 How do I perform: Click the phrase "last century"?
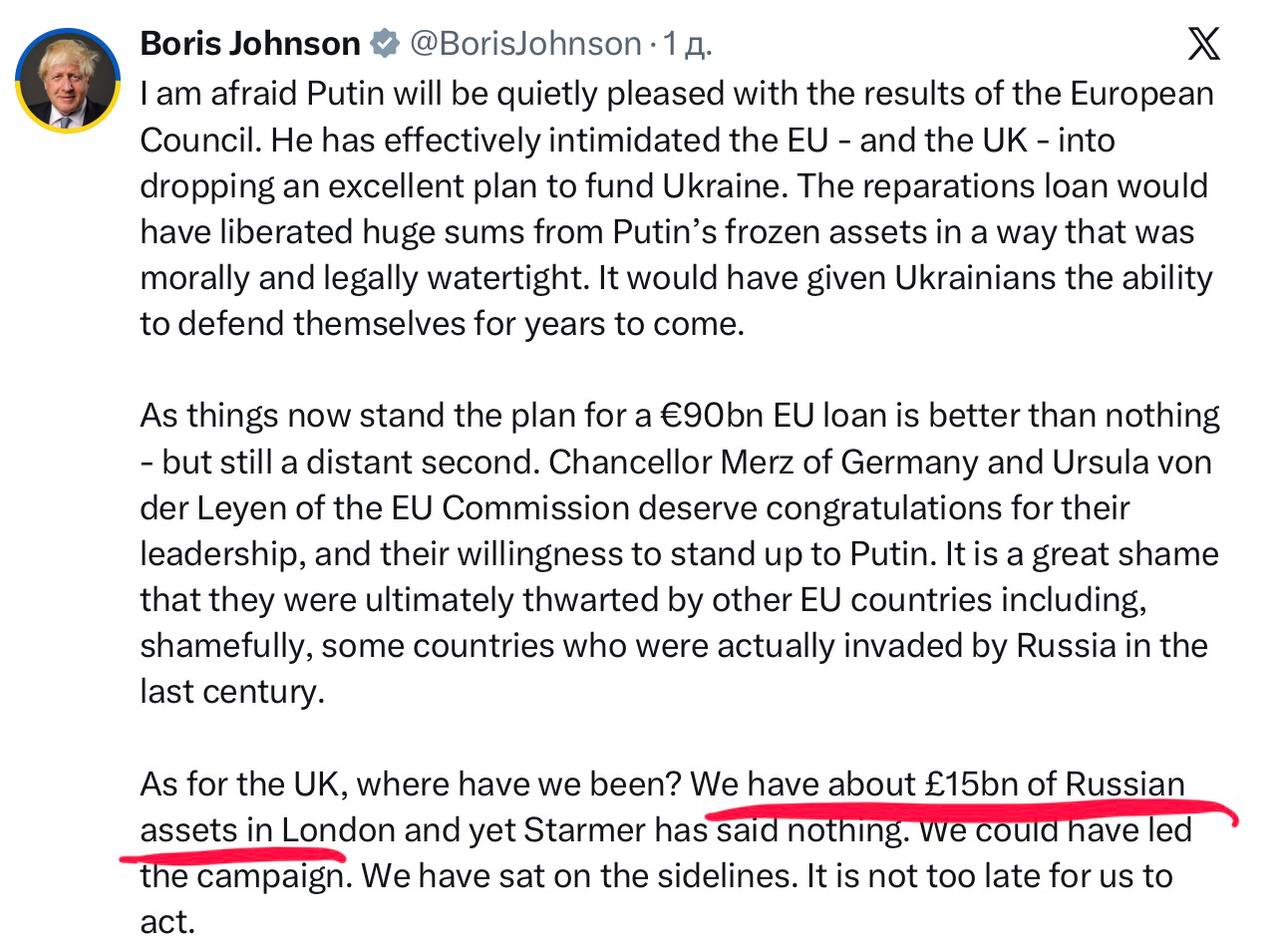point(232,692)
